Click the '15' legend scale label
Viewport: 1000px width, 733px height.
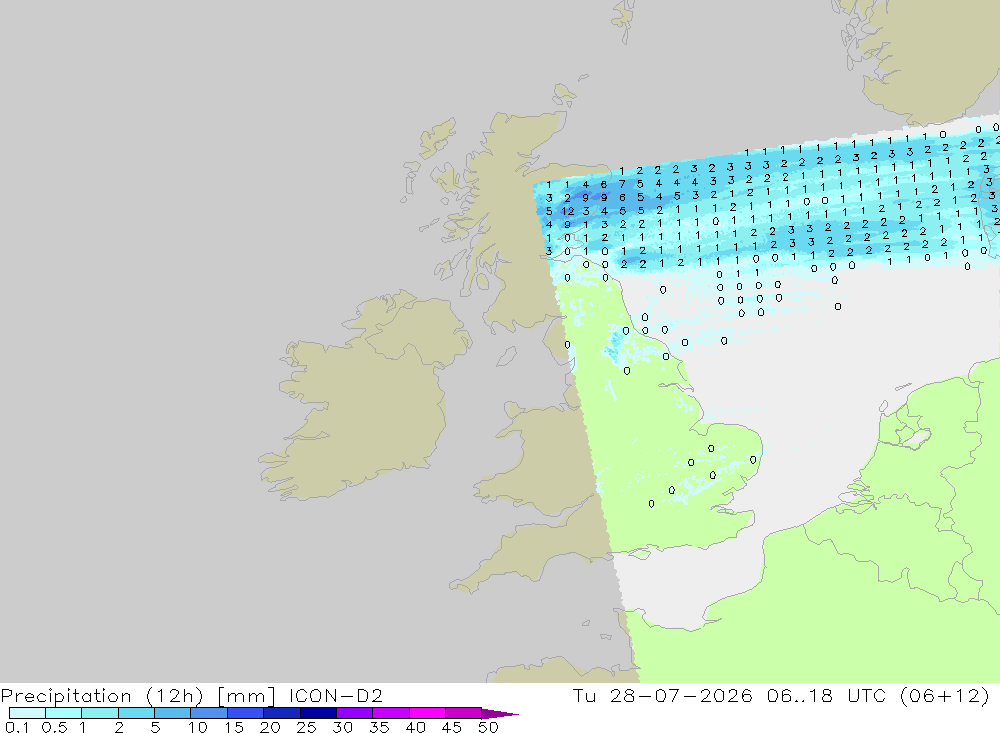pos(234,727)
